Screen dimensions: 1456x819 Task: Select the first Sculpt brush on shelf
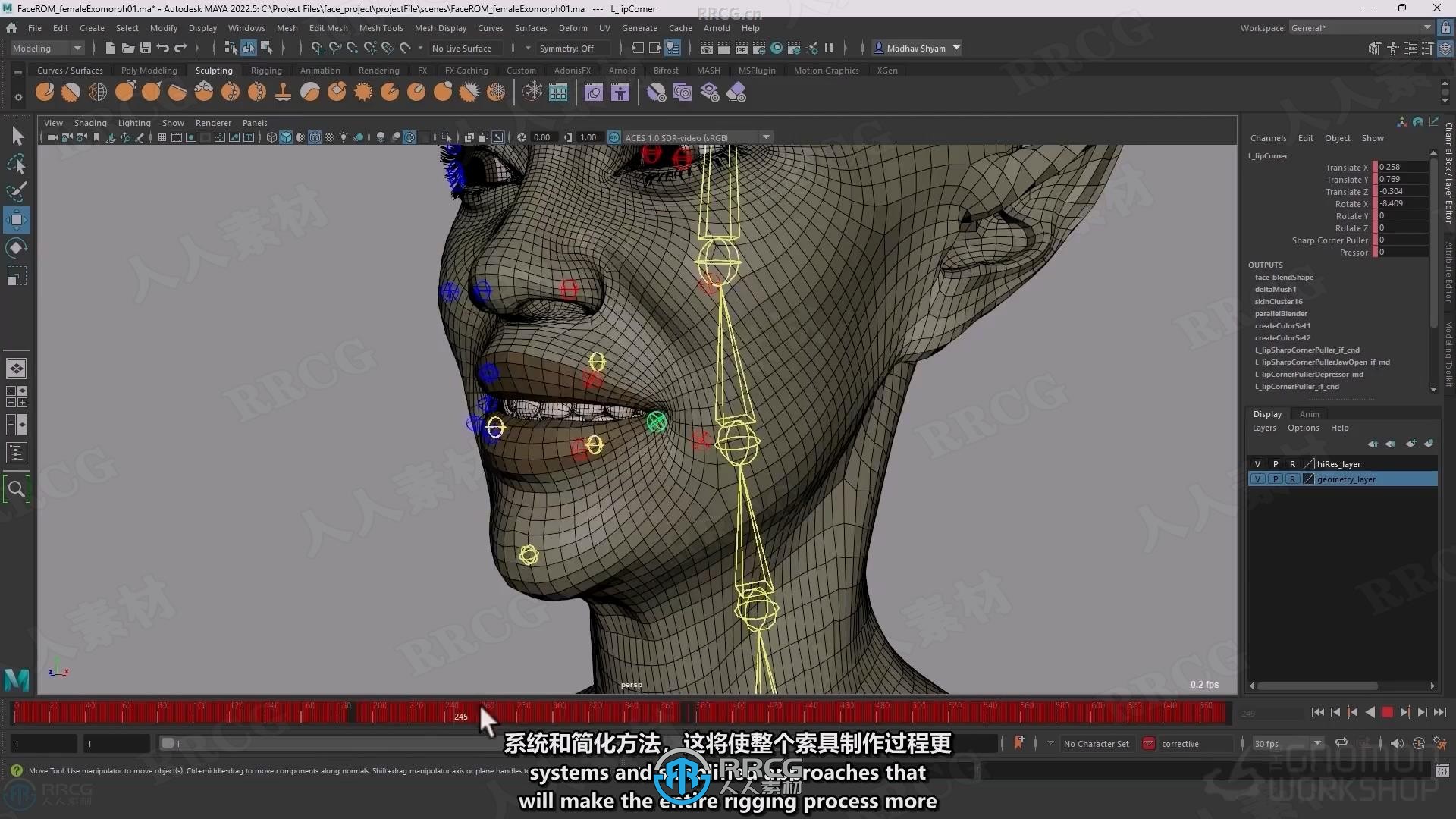click(45, 93)
